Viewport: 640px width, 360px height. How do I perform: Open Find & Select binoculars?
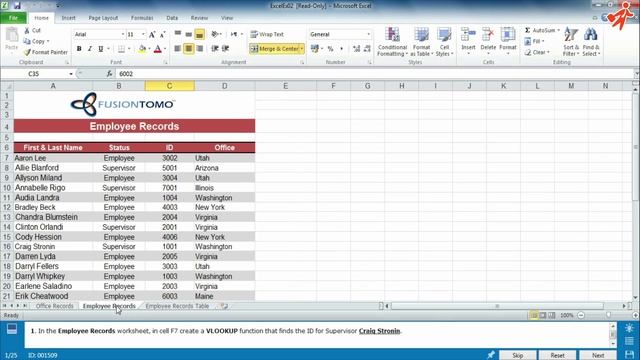coord(591,42)
